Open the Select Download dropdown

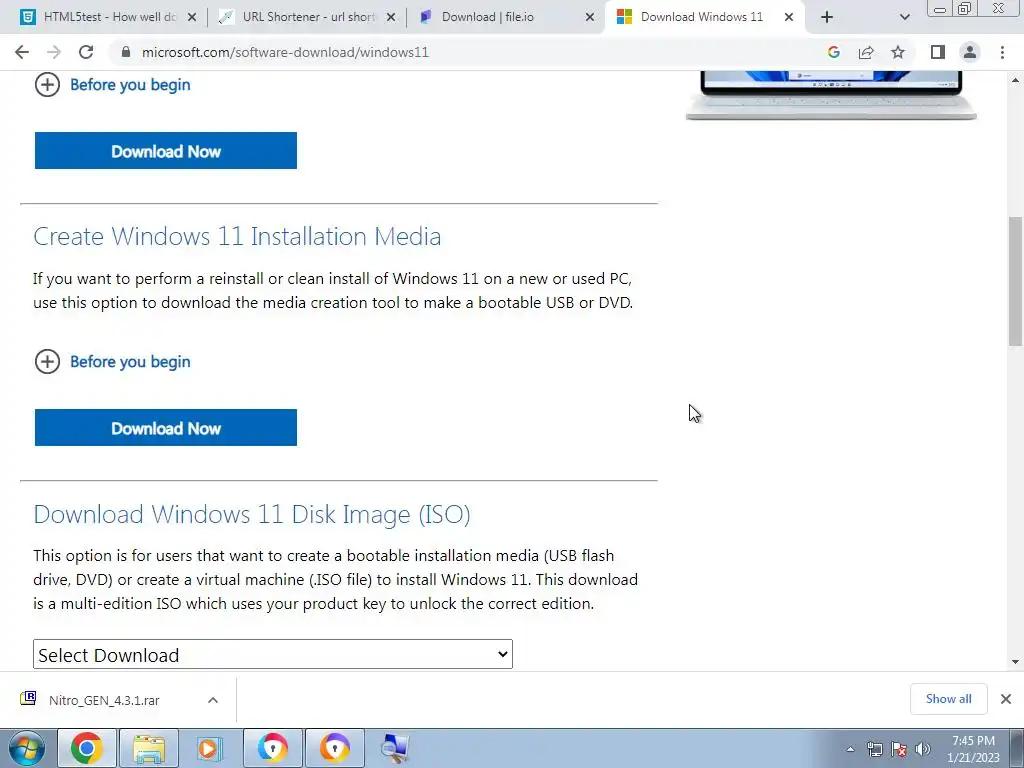click(x=273, y=654)
